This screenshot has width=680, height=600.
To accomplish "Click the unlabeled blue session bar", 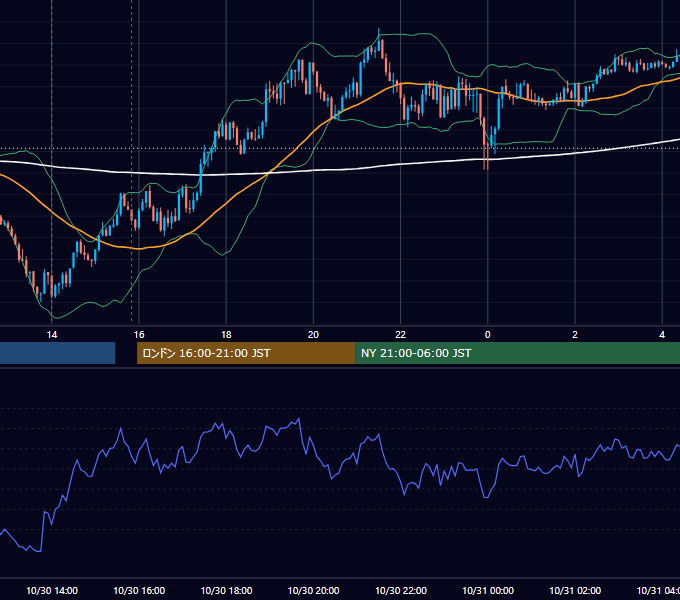I will [58, 353].
